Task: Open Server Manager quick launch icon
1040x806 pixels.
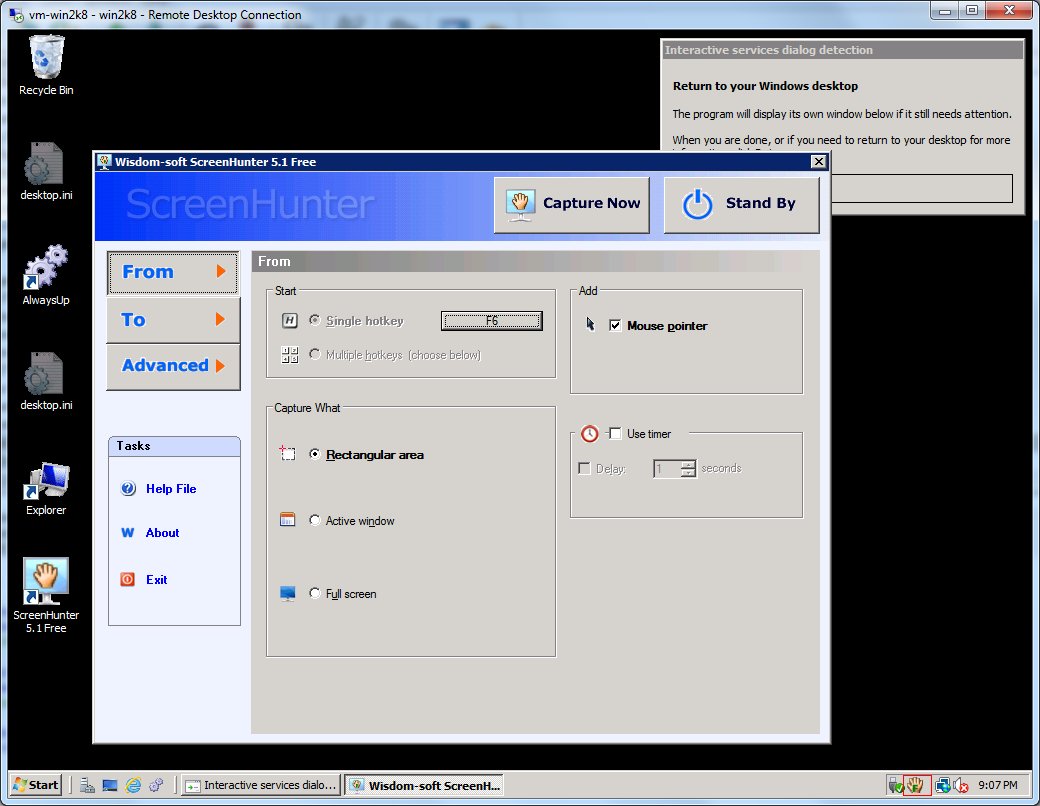Action: click(87, 785)
